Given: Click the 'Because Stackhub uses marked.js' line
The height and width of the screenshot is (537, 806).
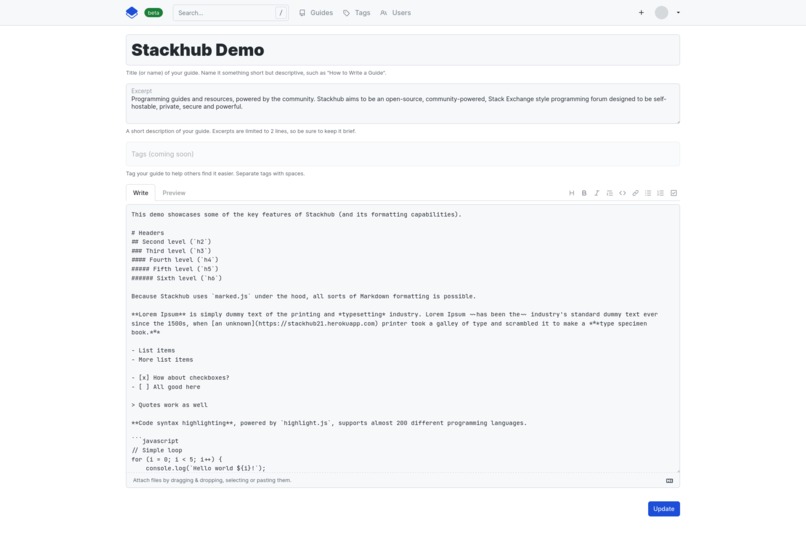Looking at the screenshot, I should (x=303, y=297).
